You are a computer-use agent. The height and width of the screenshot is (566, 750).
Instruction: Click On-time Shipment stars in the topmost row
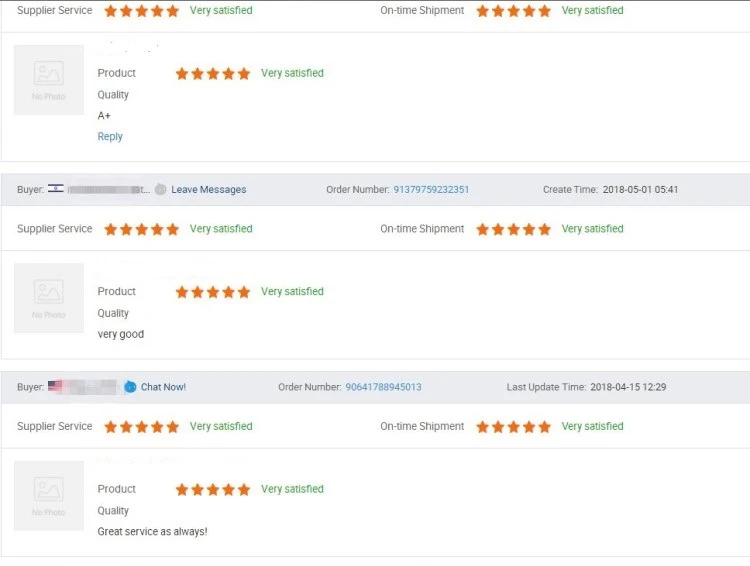click(513, 11)
